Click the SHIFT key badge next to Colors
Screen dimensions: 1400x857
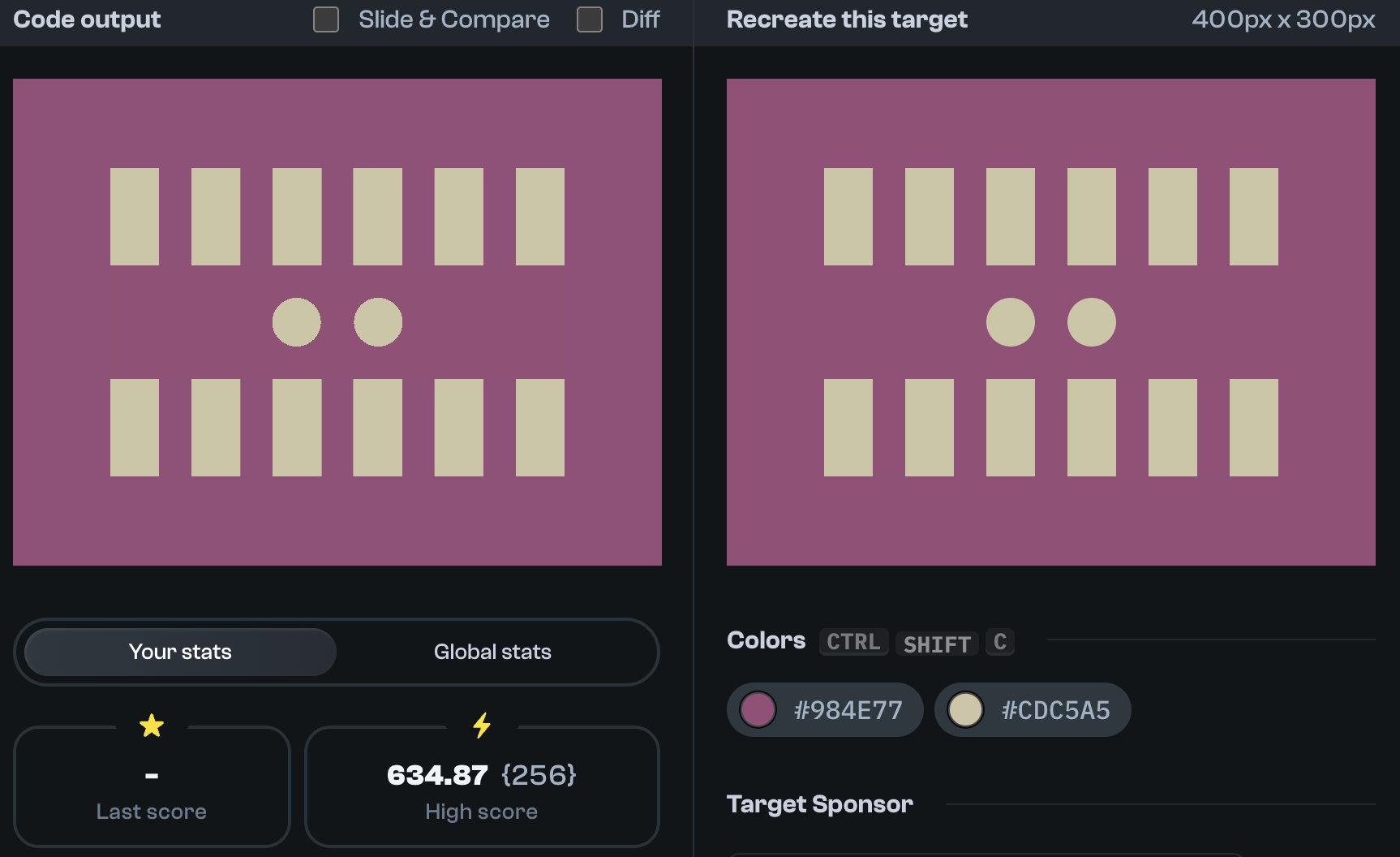tap(937, 644)
